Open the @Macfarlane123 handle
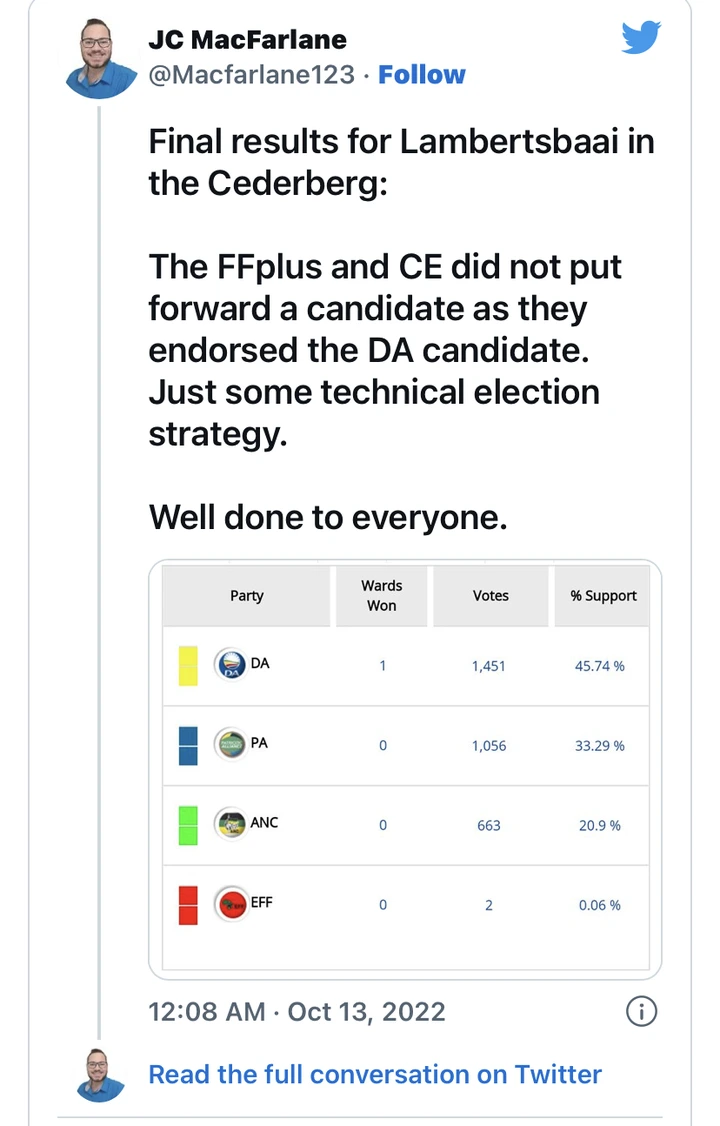Viewport: 720px width, 1126px height. (x=251, y=75)
